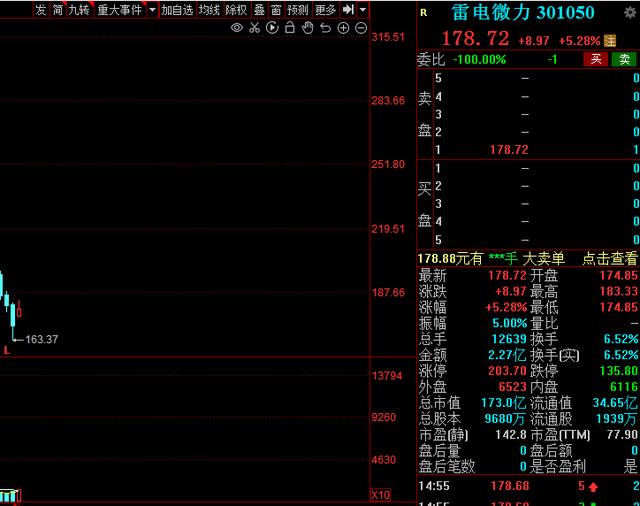This screenshot has height=506, width=640.
Task: Click the green 卖 sell button
Action: (624, 59)
